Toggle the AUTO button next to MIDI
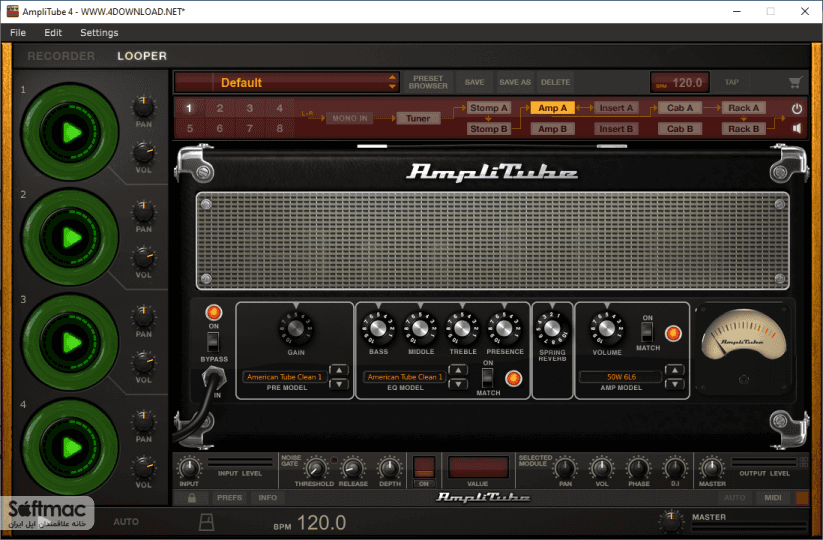Image resolution: width=823 pixels, height=540 pixels. click(735, 497)
